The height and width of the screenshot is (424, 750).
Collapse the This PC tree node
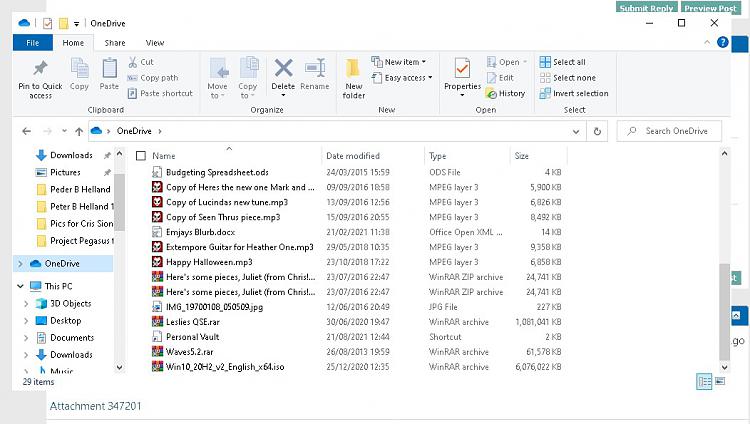20,286
